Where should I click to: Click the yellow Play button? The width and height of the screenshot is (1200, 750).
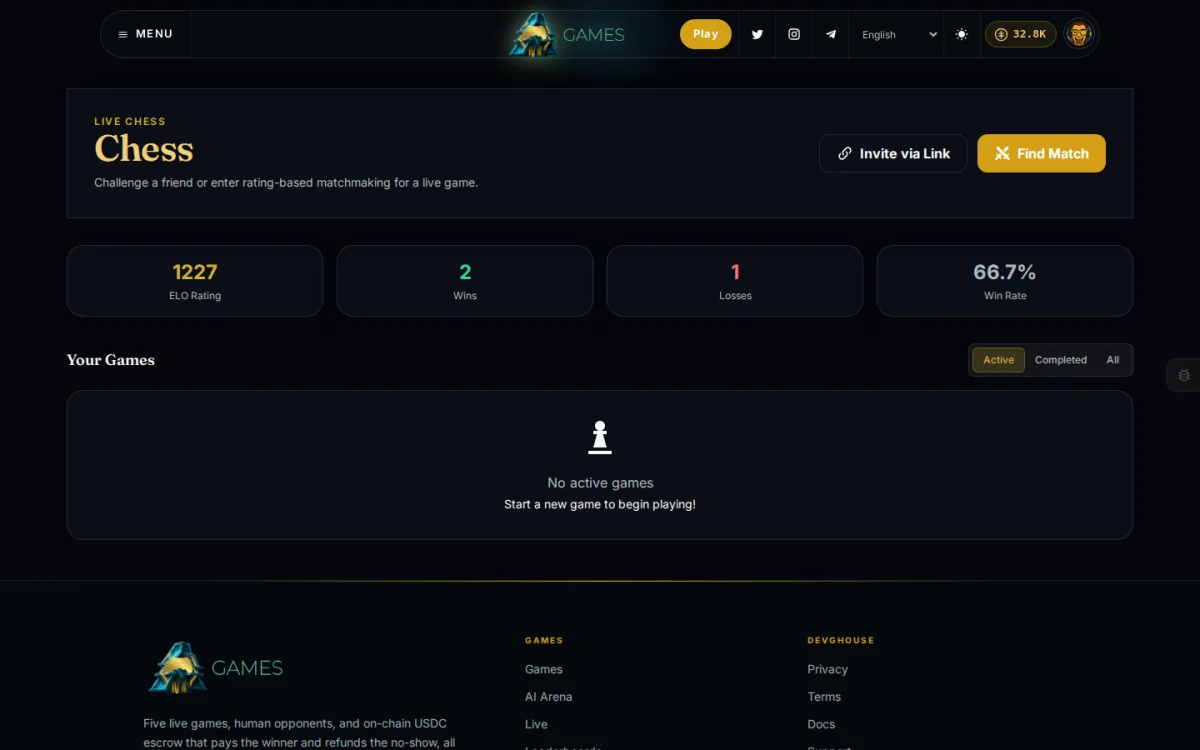coord(706,34)
